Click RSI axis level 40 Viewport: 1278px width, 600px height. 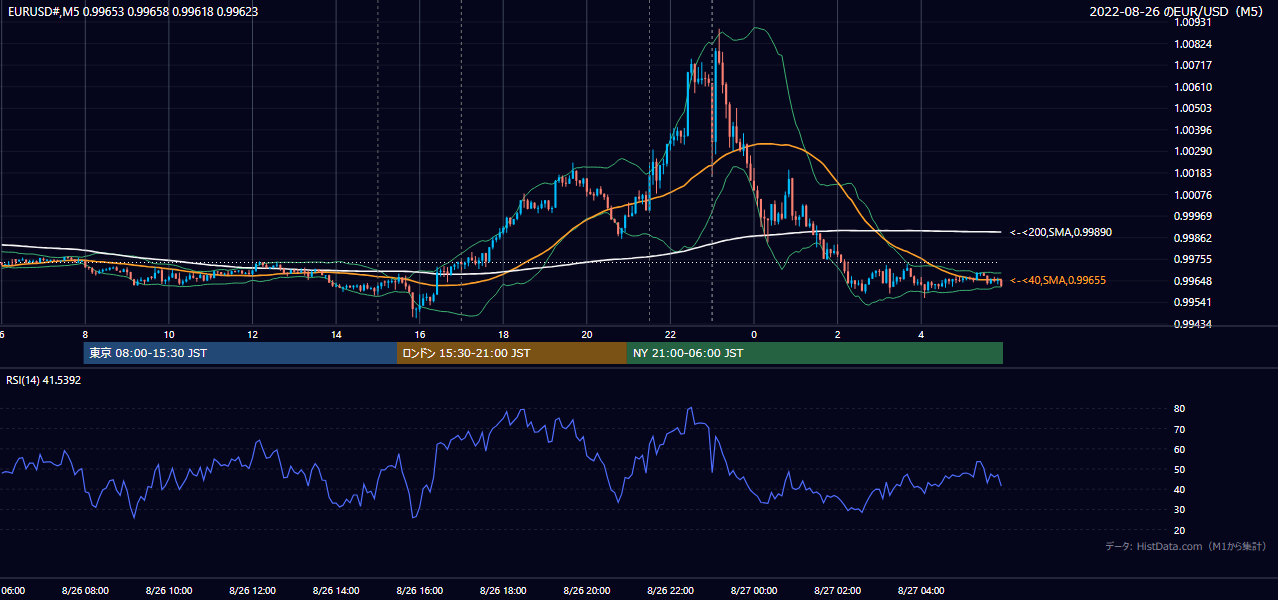pos(1179,489)
